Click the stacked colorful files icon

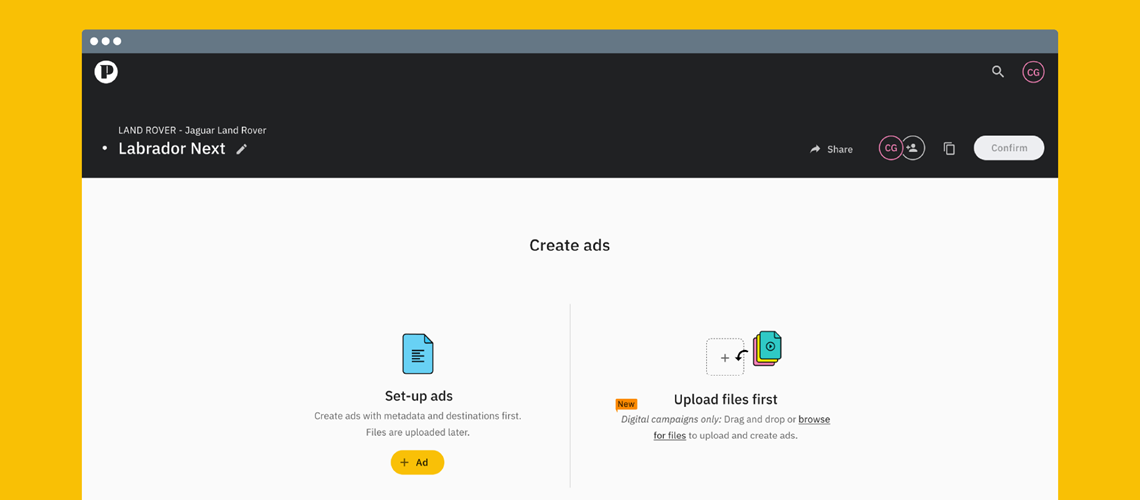point(767,348)
